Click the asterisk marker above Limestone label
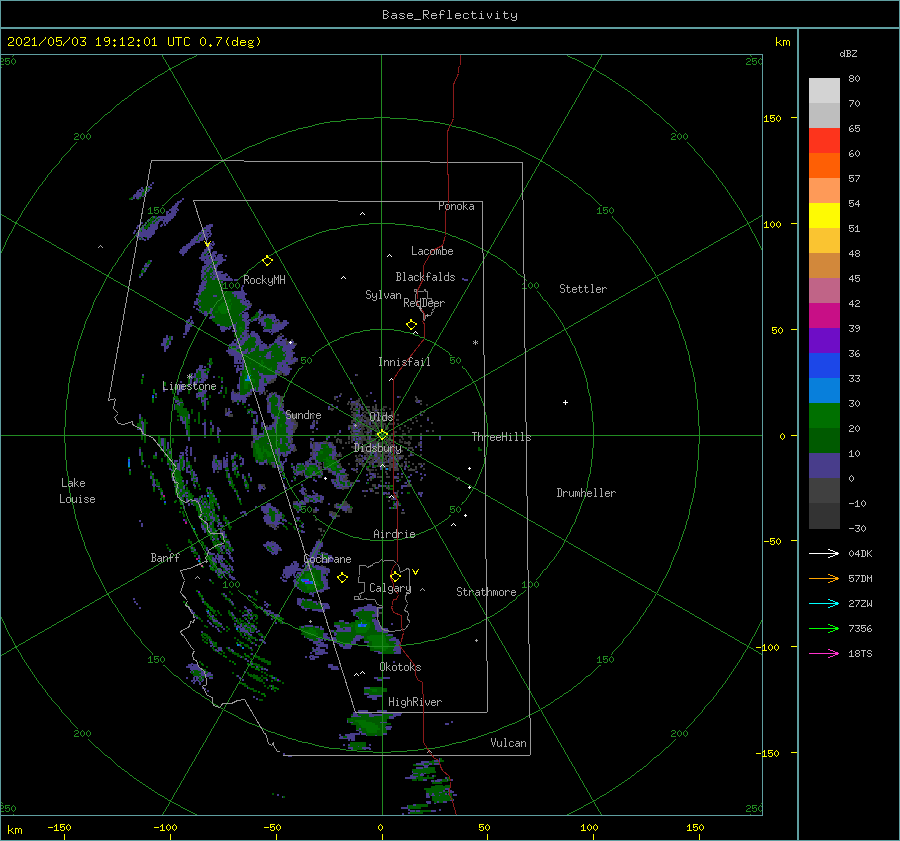900x841 pixels. (x=190, y=377)
